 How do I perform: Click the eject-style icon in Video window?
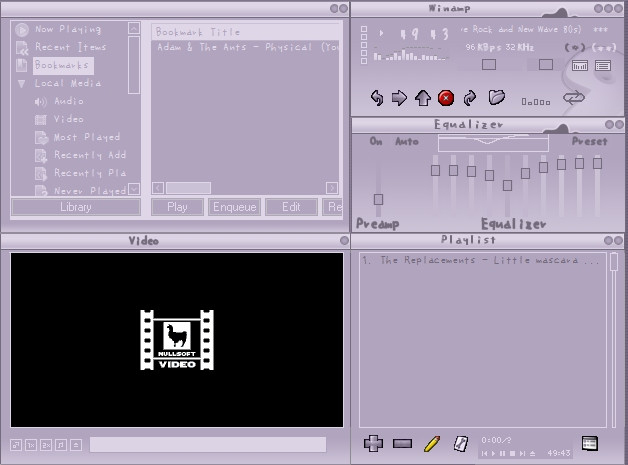click(x=76, y=445)
